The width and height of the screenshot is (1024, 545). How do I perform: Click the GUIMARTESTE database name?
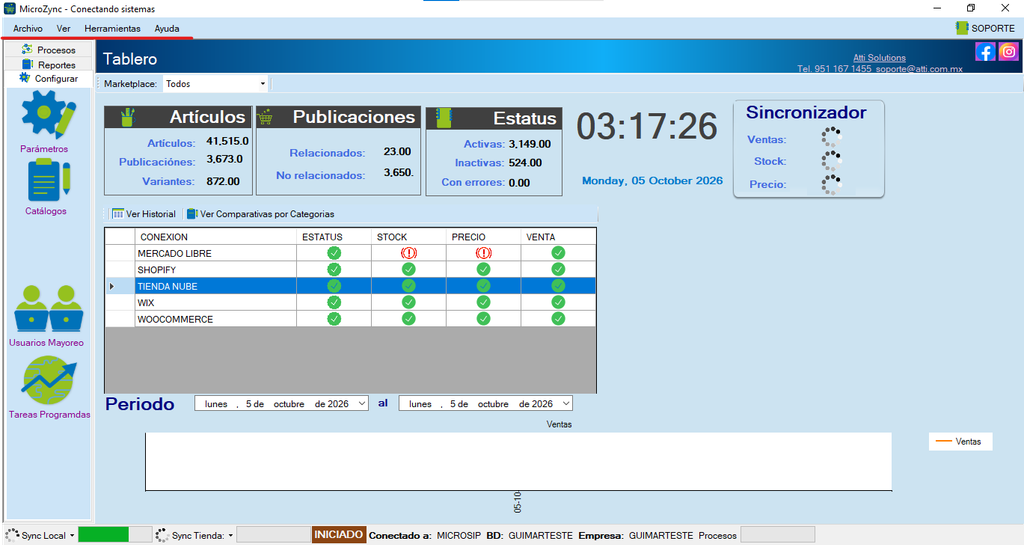point(540,535)
